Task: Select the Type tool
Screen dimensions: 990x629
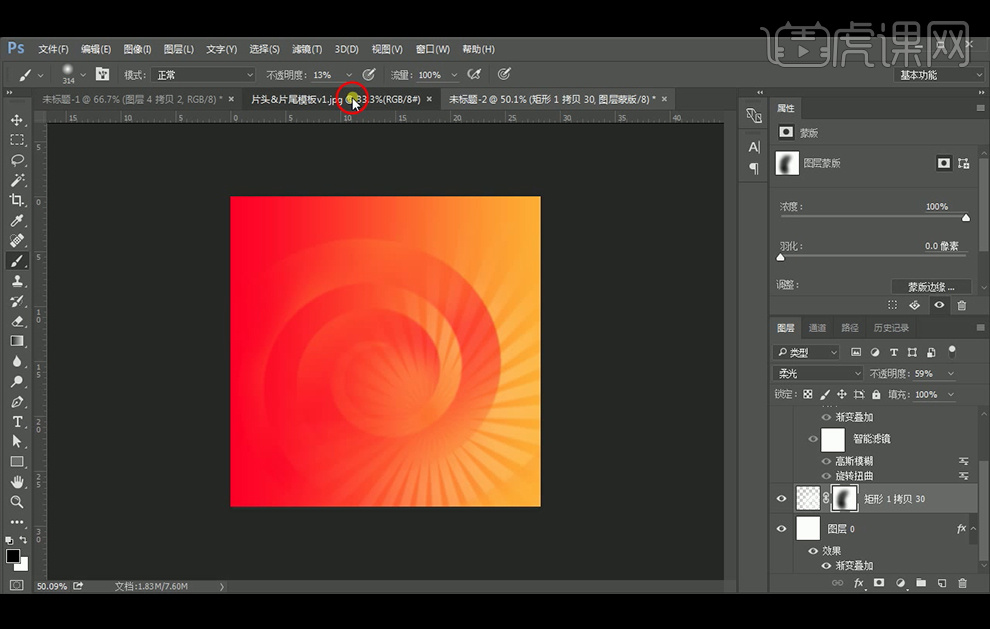Action: pos(17,422)
